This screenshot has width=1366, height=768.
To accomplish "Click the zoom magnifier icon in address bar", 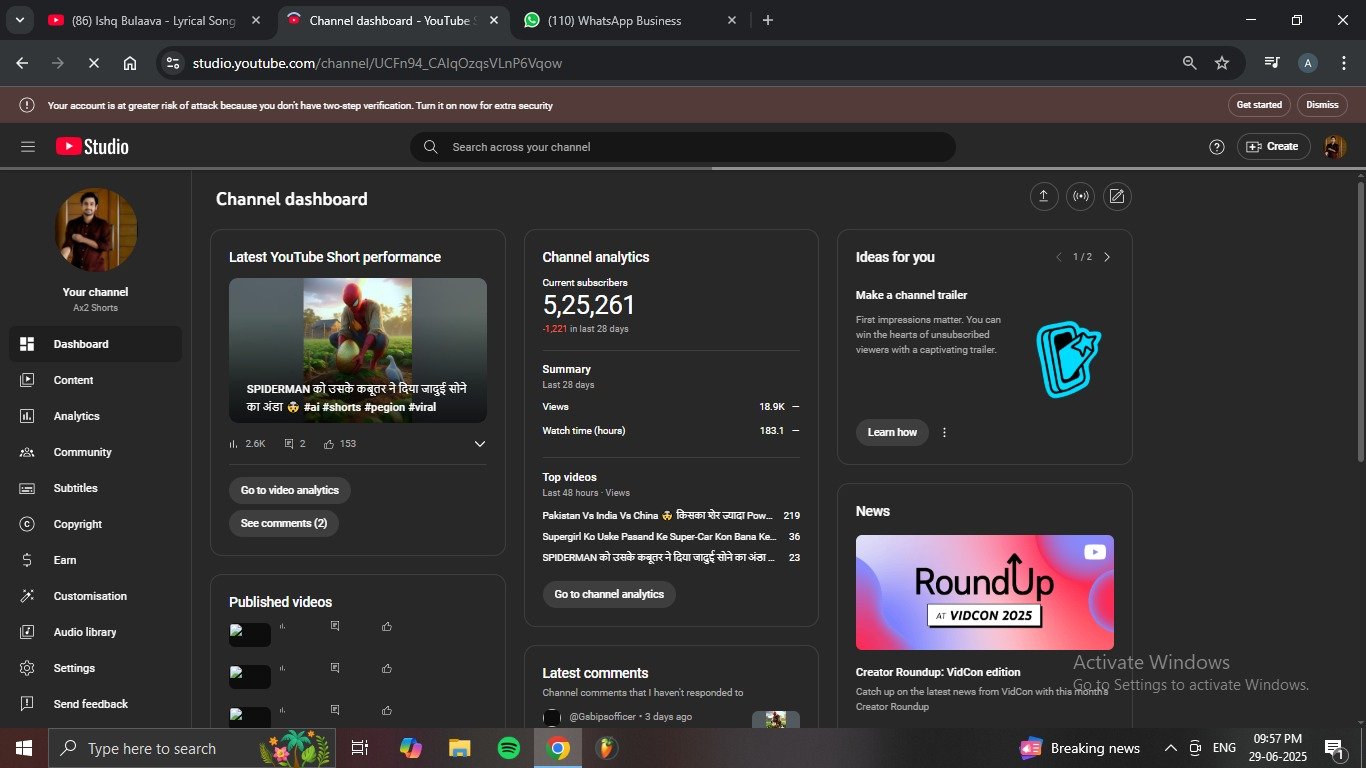I will coord(1189,63).
